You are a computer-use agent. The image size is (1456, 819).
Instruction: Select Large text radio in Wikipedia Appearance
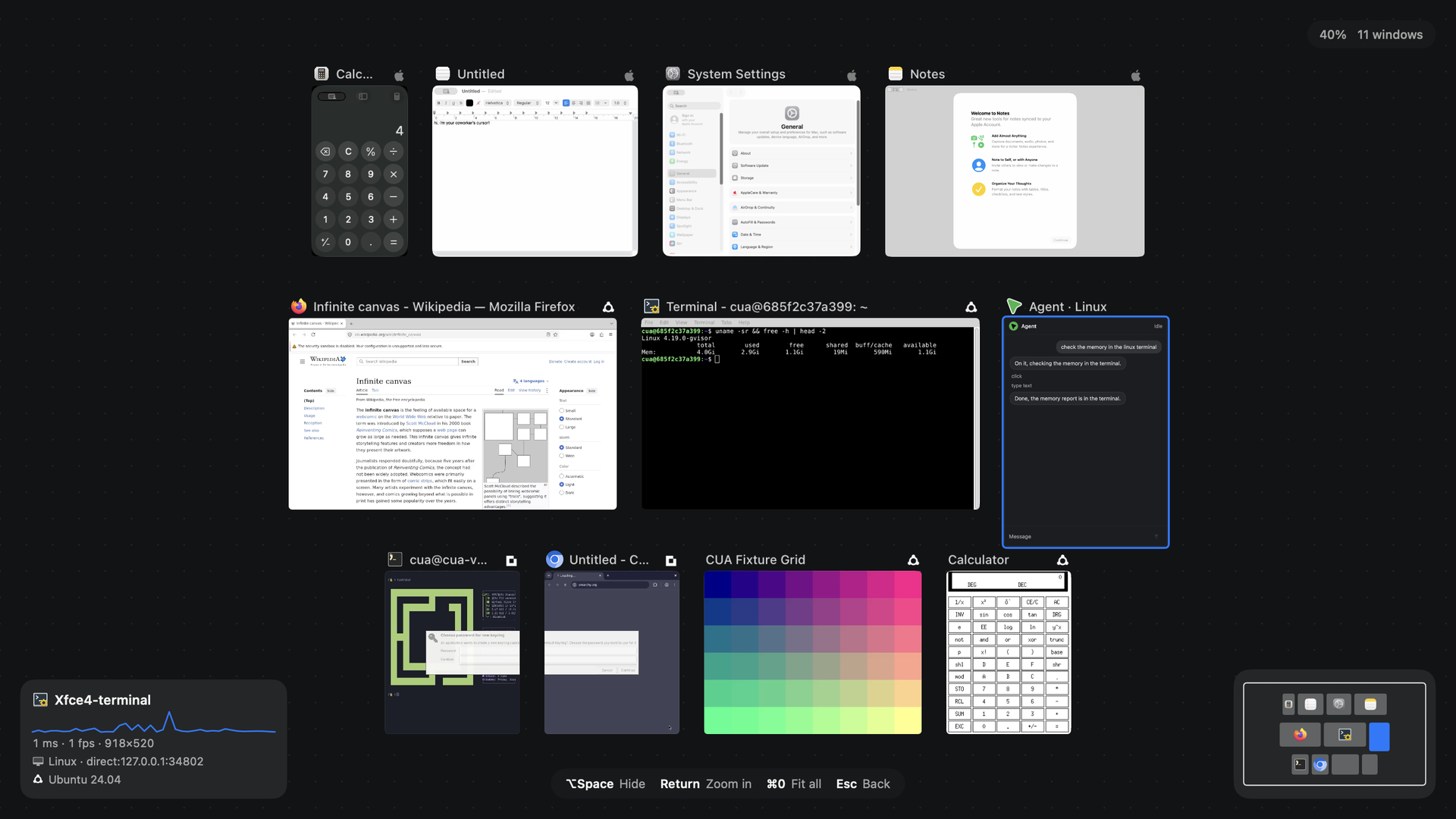[x=562, y=427]
